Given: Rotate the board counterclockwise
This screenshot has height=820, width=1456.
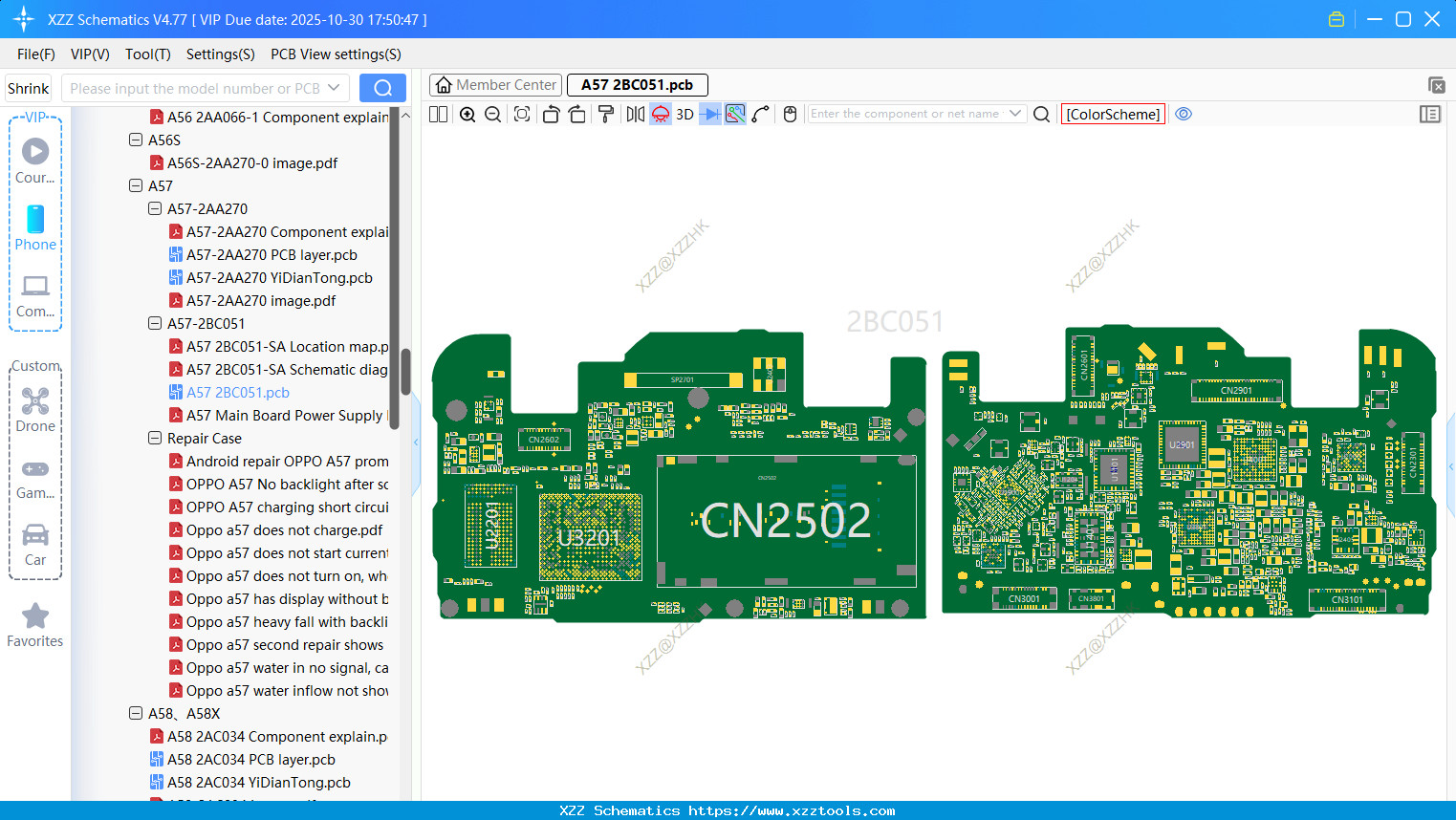Looking at the screenshot, I should (x=551, y=114).
